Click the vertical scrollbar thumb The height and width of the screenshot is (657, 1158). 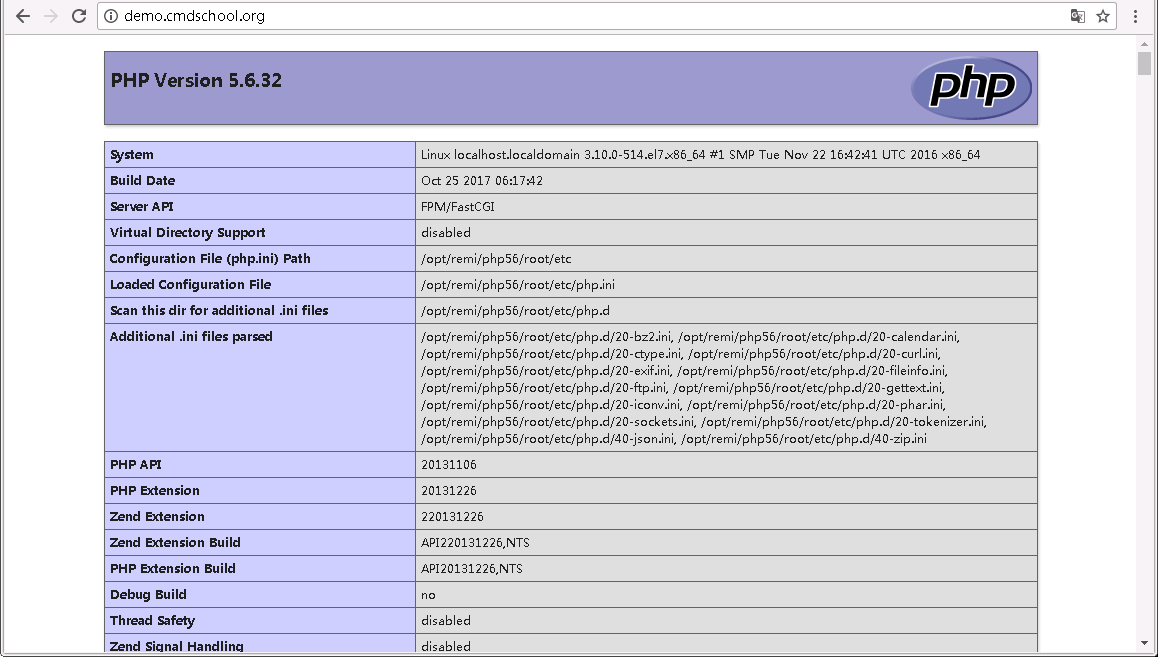click(1144, 64)
